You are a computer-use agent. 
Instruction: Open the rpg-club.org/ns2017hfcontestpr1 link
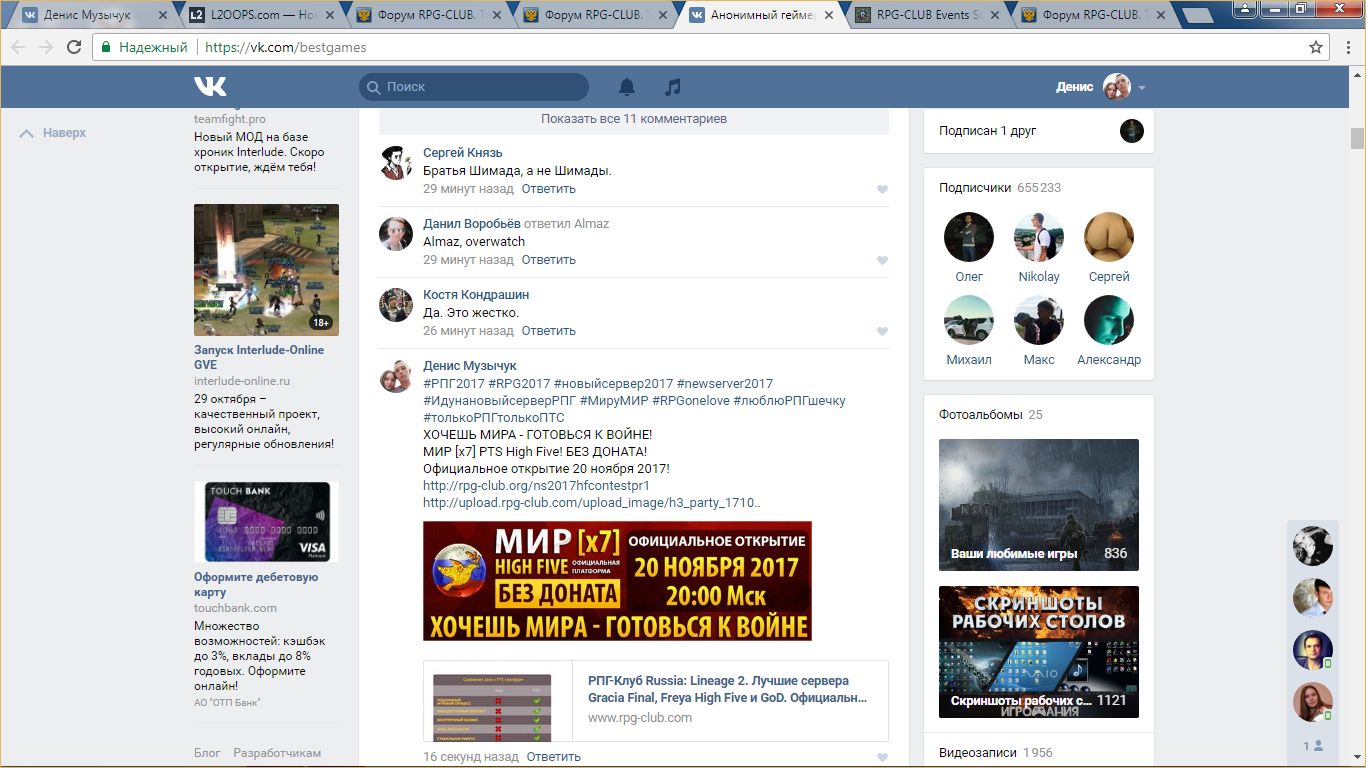tap(536, 486)
